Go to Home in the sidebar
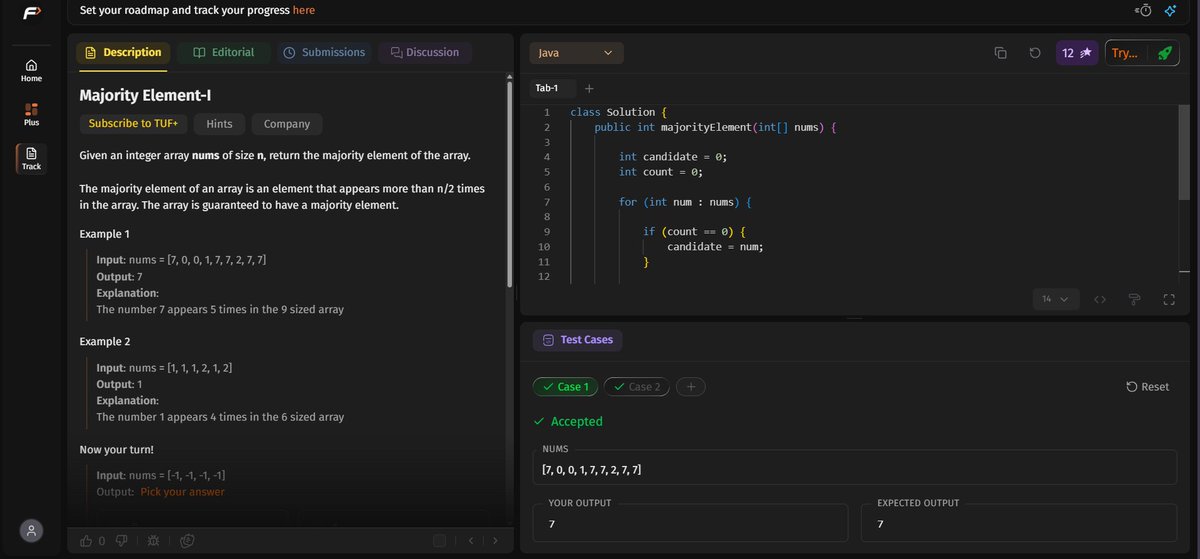Image resolution: width=1200 pixels, height=559 pixels. 31,70
